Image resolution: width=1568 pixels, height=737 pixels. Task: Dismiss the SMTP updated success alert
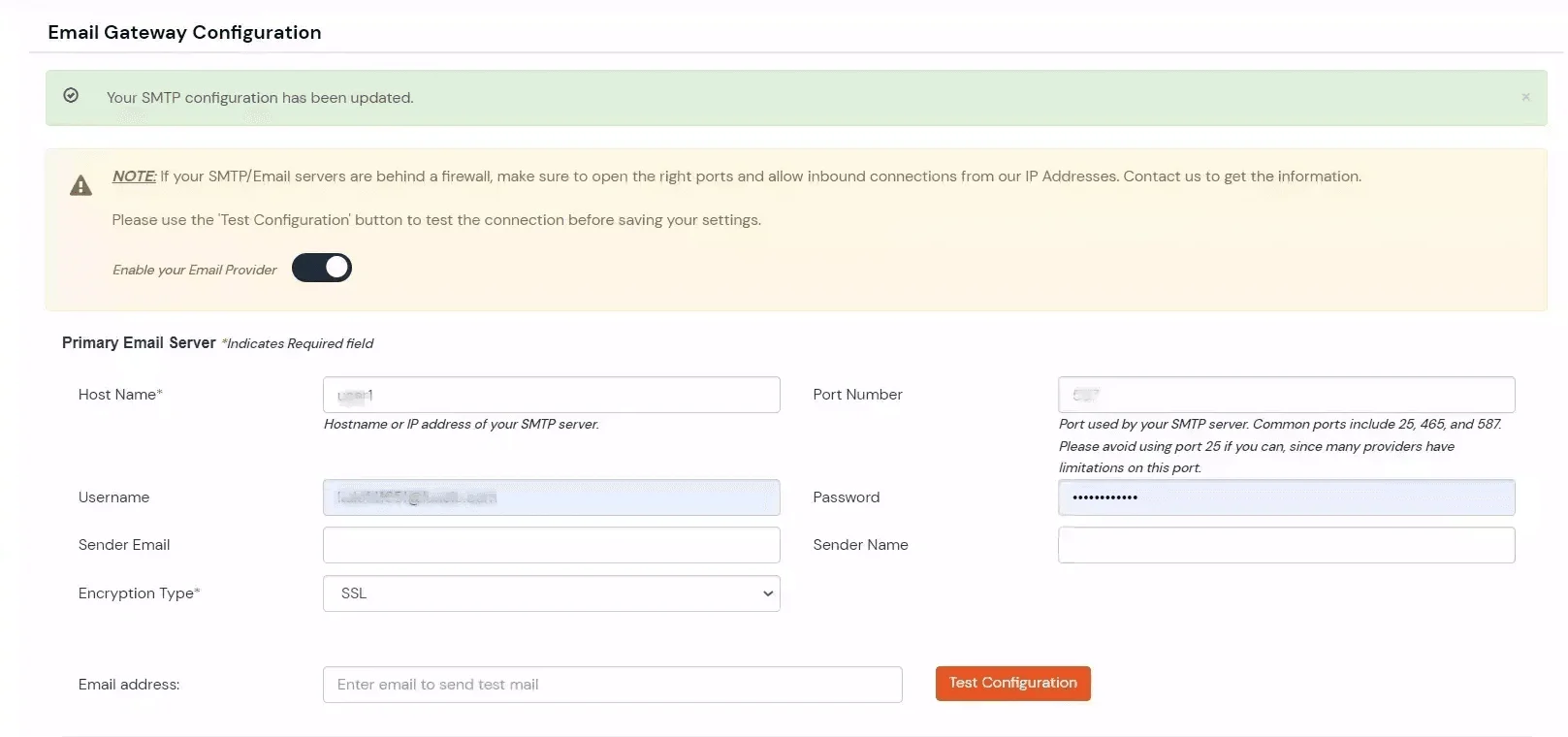[1525, 97]
